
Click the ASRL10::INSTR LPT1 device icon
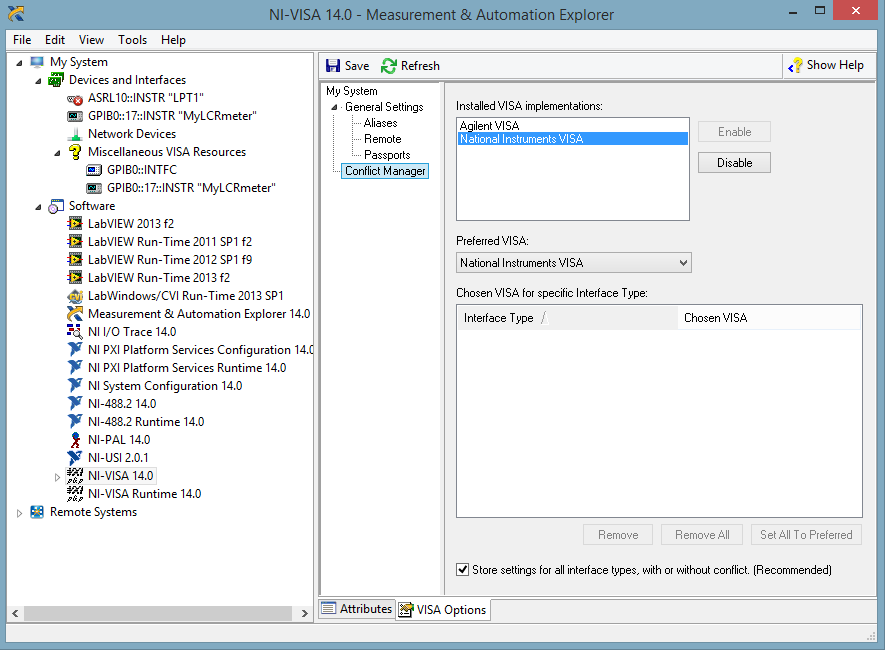(x=75, y=99)
